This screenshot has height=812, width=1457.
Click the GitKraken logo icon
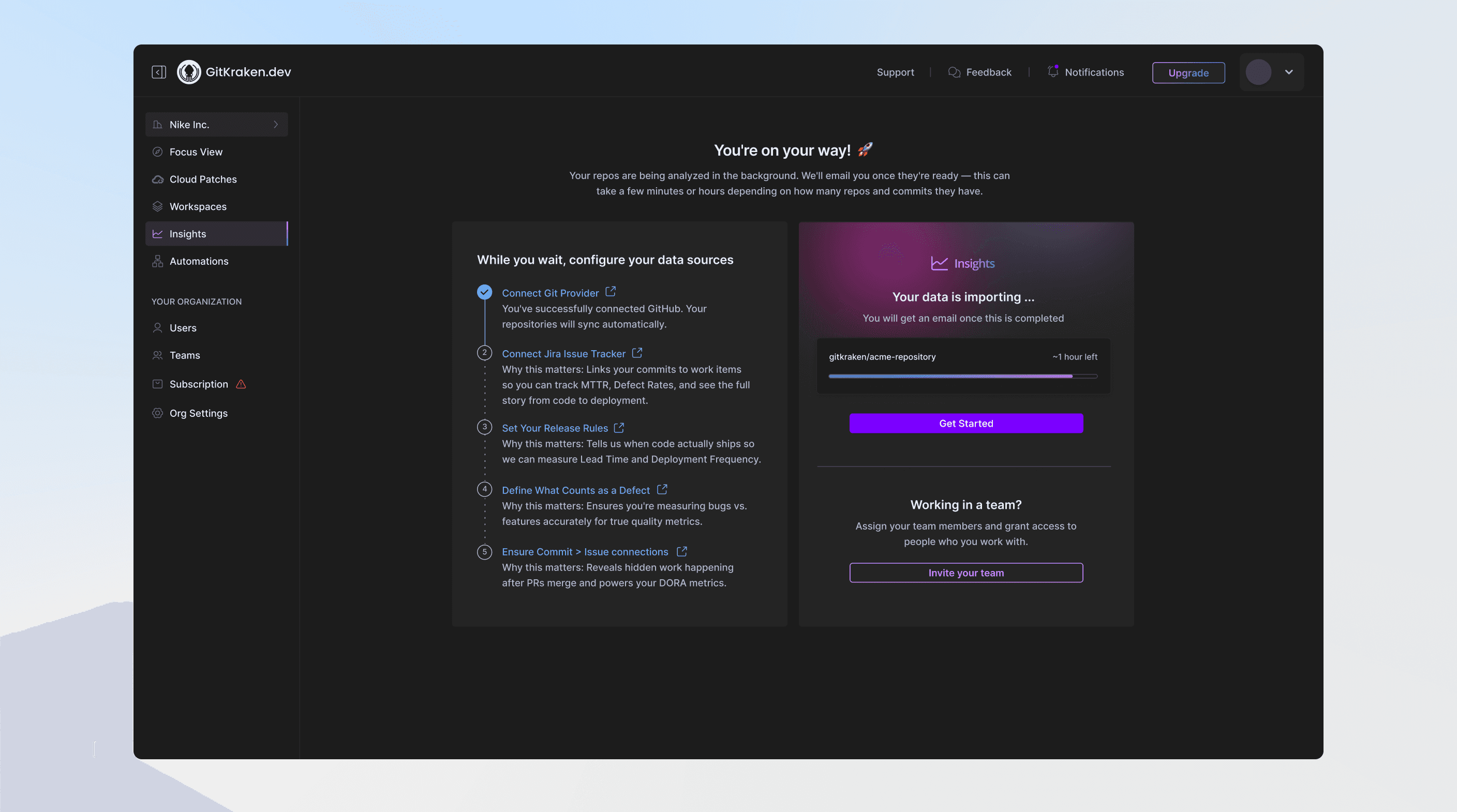pyautogui.click(x=189, y=72)
